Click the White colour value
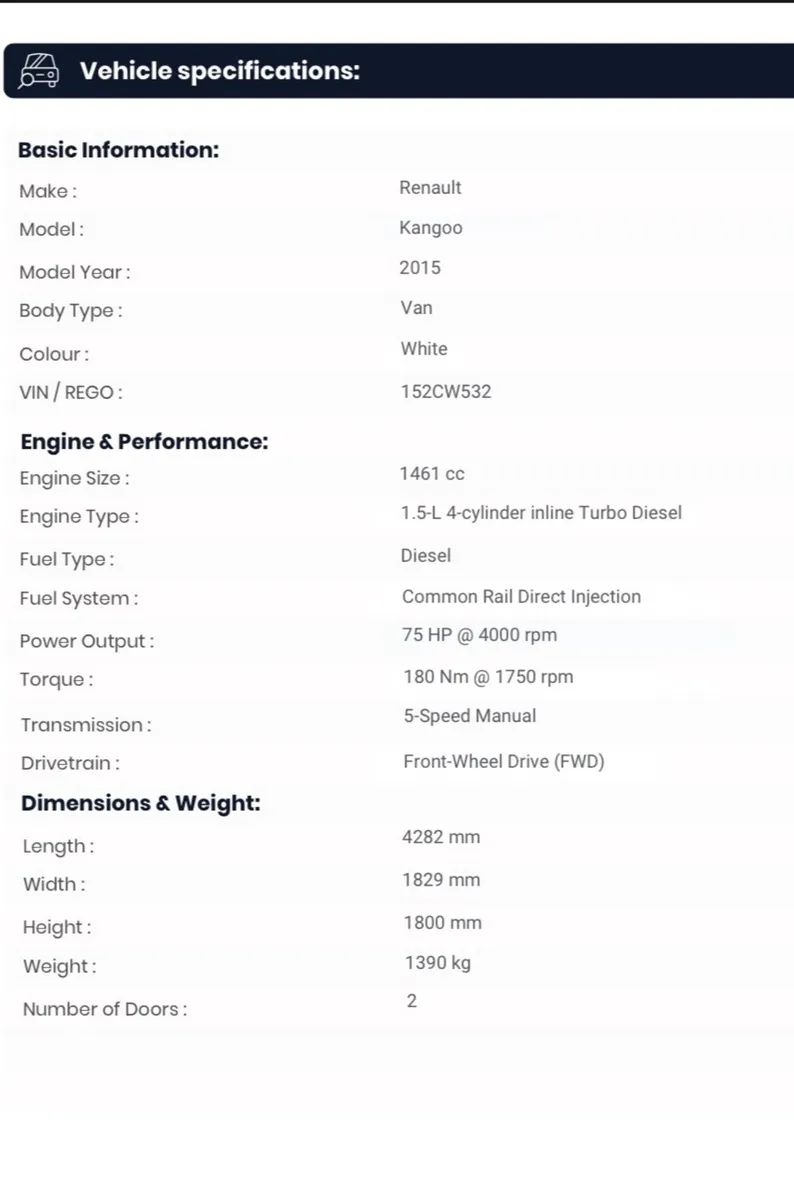 [424, 349]
